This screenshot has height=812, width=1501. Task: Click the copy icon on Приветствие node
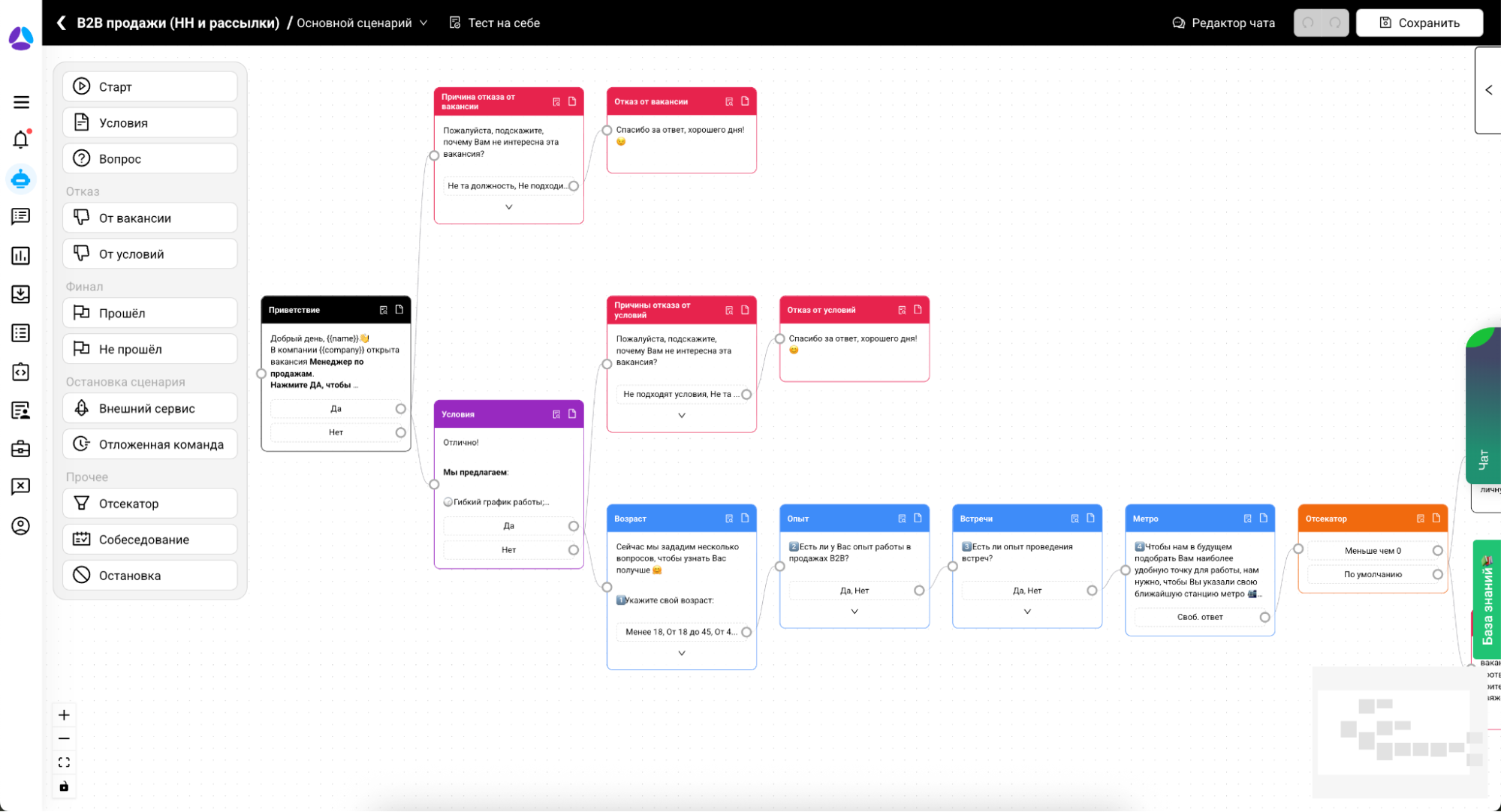(399, 310)
